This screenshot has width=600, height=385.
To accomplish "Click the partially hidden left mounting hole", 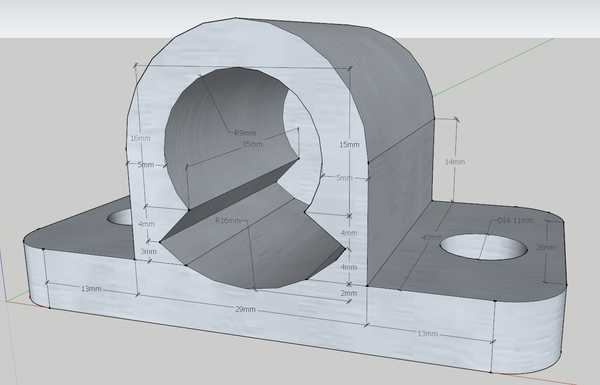I will 120,217.
